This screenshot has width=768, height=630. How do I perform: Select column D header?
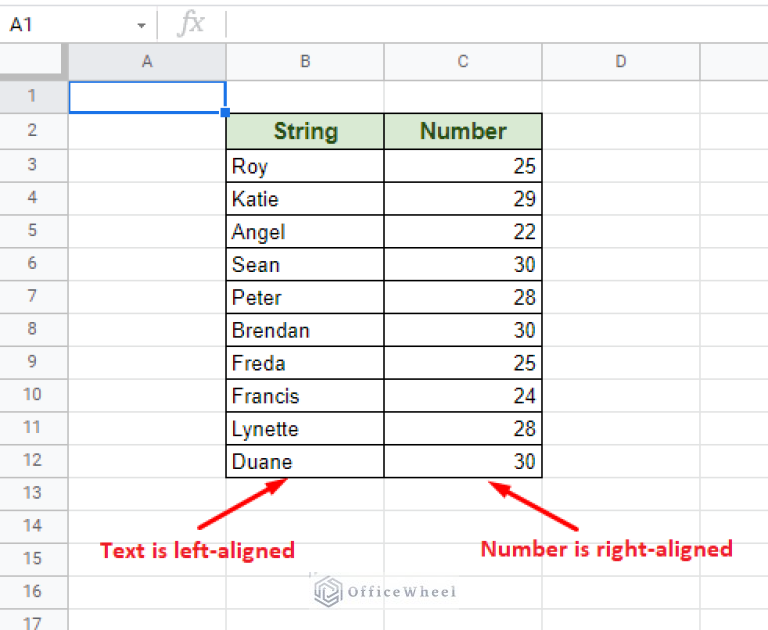point(620,62)
